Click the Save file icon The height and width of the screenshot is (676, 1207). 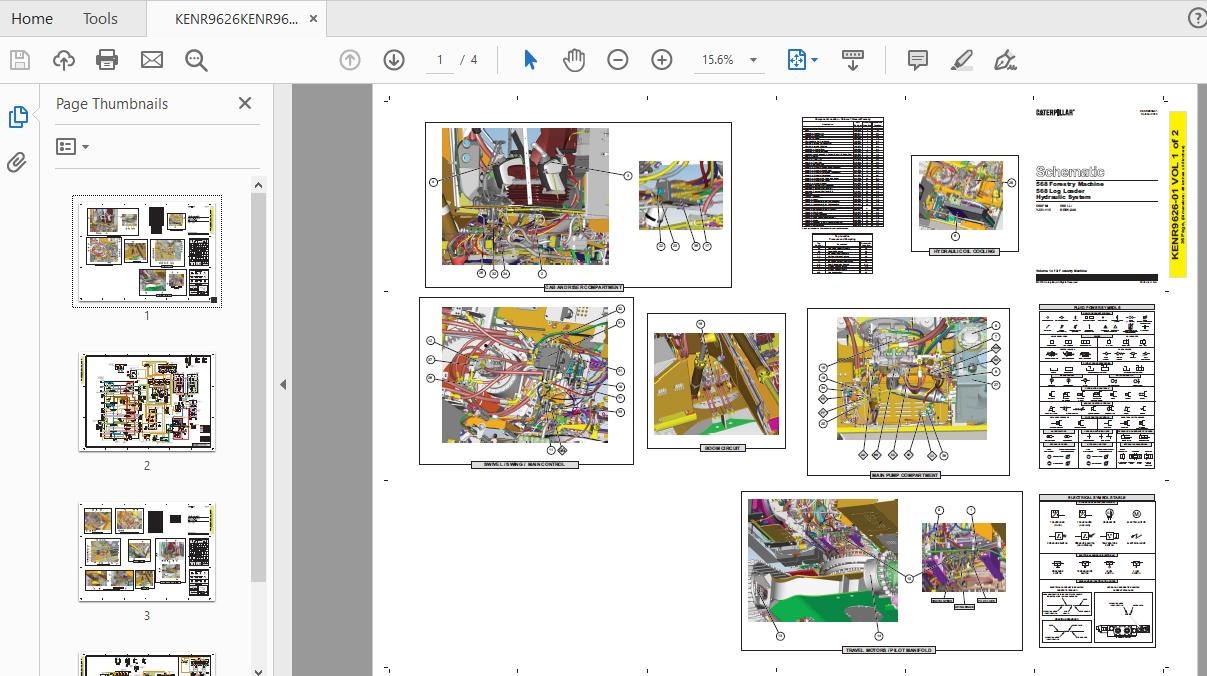(x=20, y=60)
